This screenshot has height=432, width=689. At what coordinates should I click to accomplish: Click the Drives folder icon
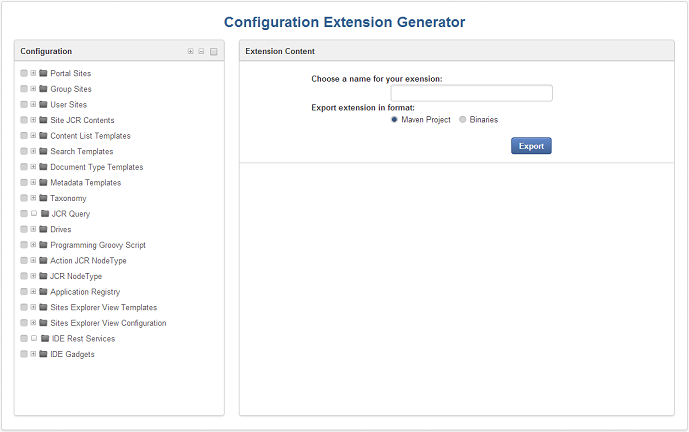click(x=43, y=229)
